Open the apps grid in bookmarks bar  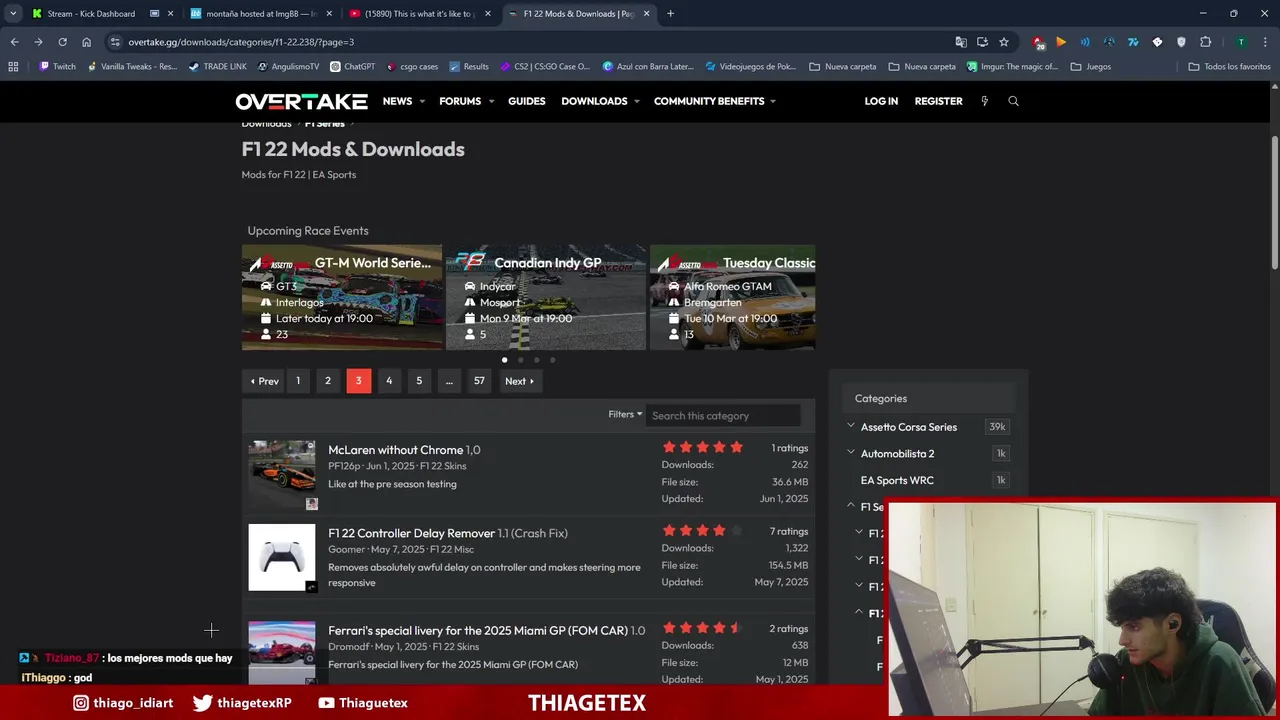13,67
